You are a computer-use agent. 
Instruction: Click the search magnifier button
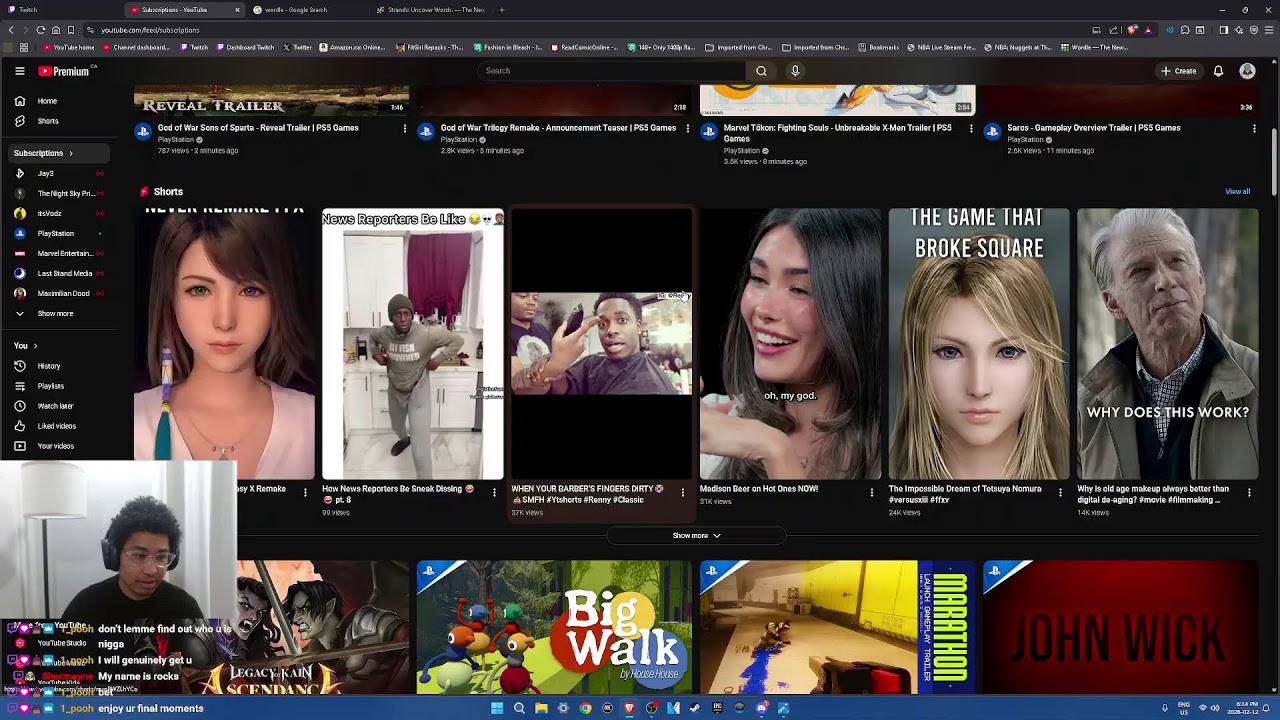(761, 71)
